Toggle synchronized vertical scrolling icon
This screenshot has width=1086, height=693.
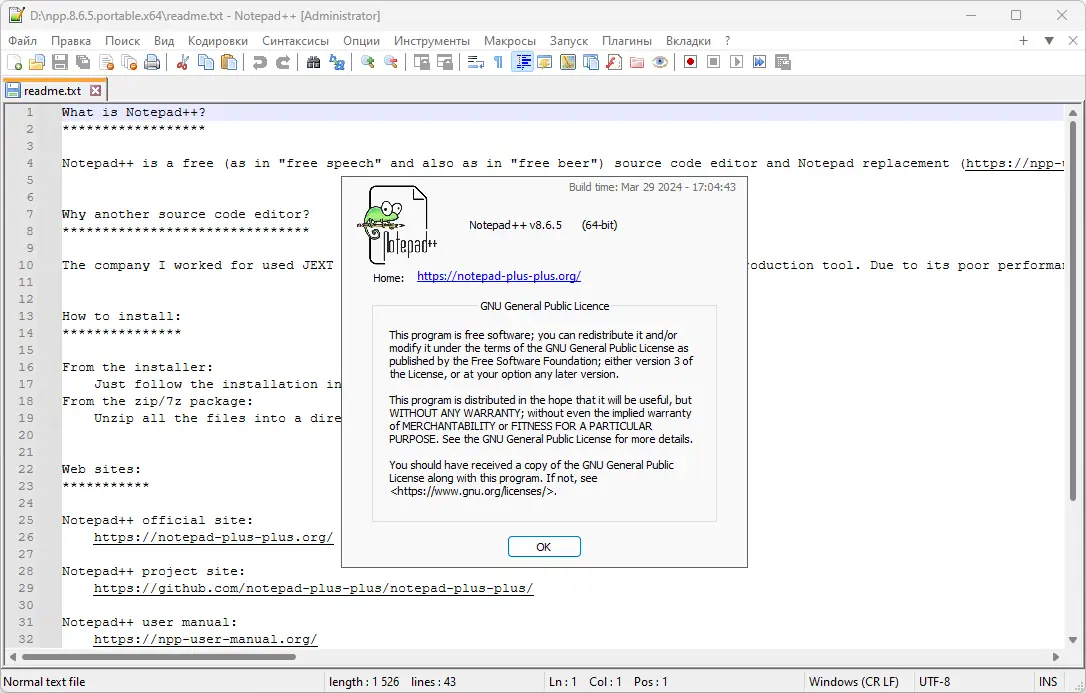422,62
